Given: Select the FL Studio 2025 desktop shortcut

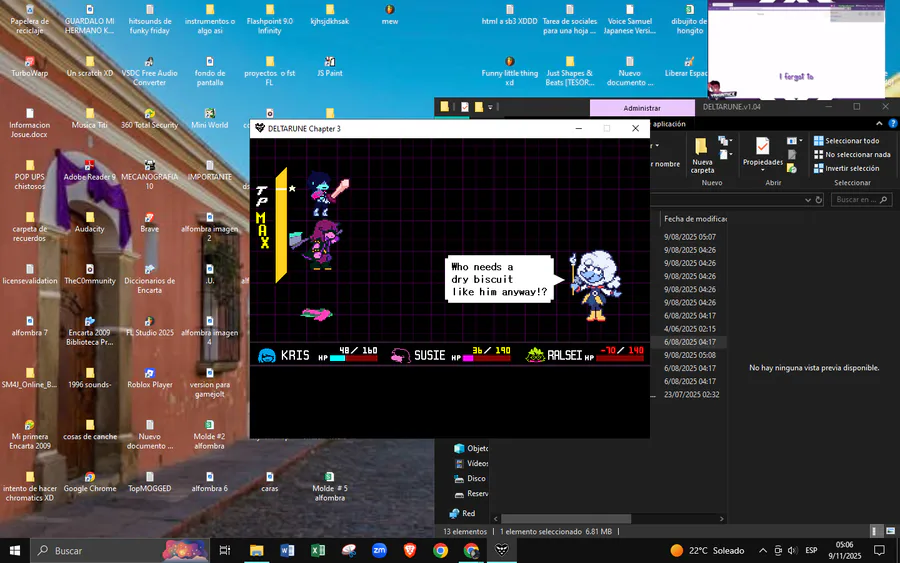Looking at the screenshot, I should (149, 326).
